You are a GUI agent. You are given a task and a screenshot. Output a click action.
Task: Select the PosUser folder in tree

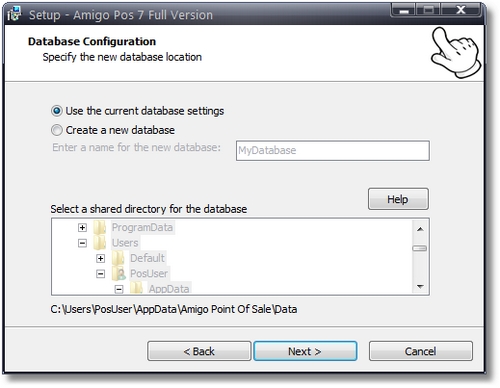tap(149, 273)
